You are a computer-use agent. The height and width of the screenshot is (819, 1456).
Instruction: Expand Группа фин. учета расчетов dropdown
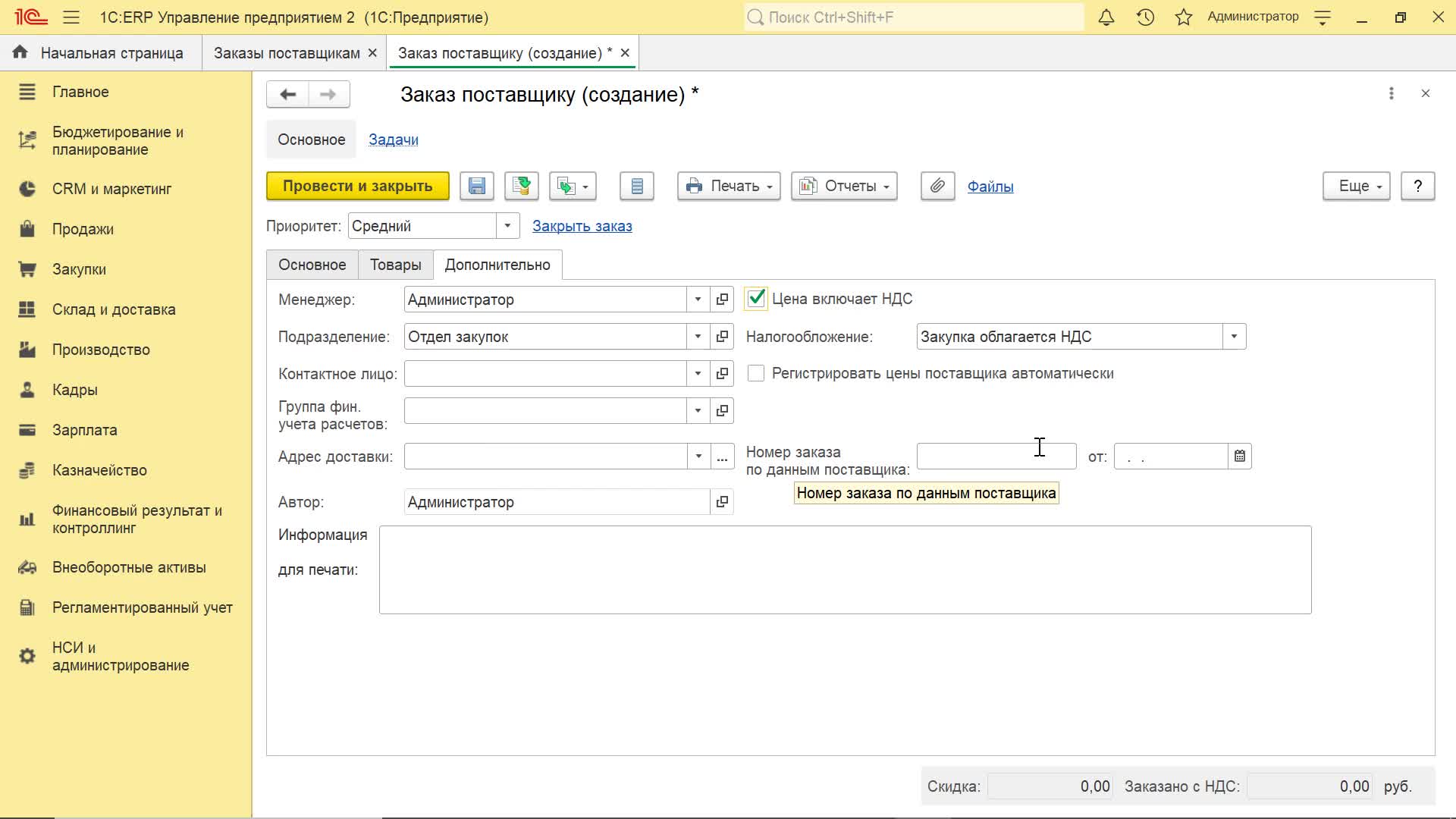[x=698, y=410]
